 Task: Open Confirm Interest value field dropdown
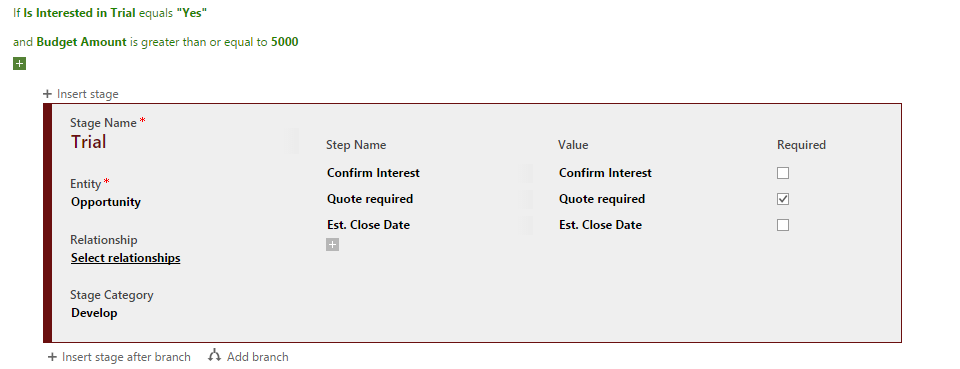pos(605,173)
